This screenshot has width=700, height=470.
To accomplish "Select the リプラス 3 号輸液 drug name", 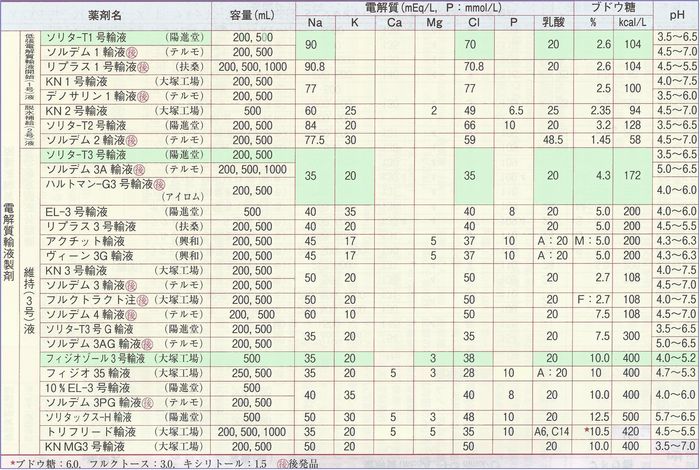I will (x=91, y=226).
